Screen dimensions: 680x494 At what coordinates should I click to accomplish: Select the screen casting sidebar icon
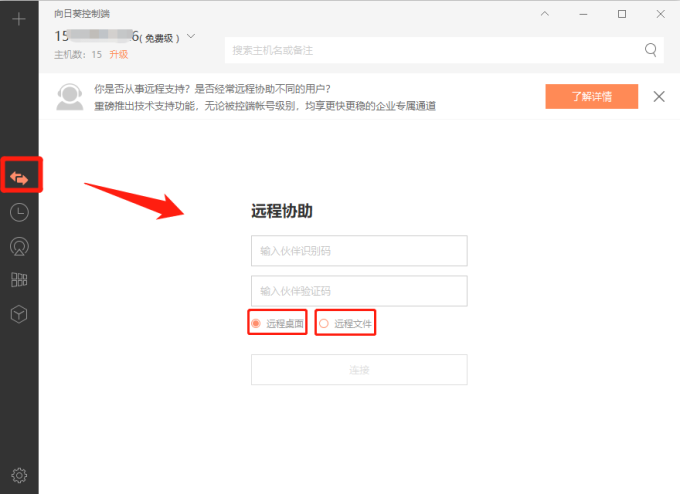(x=19, y=246)
